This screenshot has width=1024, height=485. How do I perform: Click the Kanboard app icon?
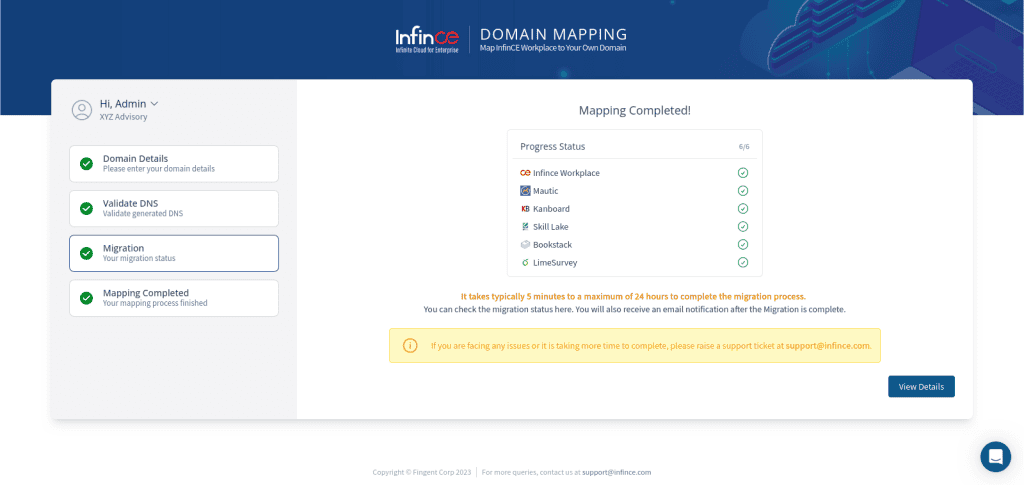point(525,209)
